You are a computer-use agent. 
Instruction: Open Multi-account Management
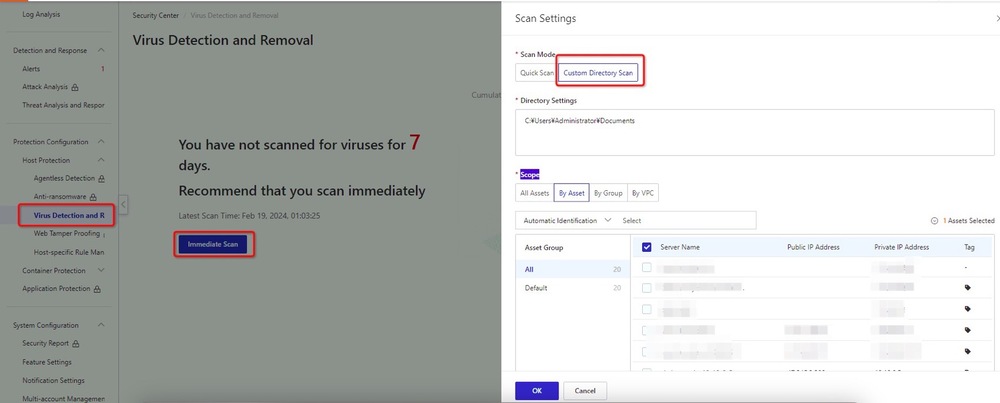click(63, 399)
